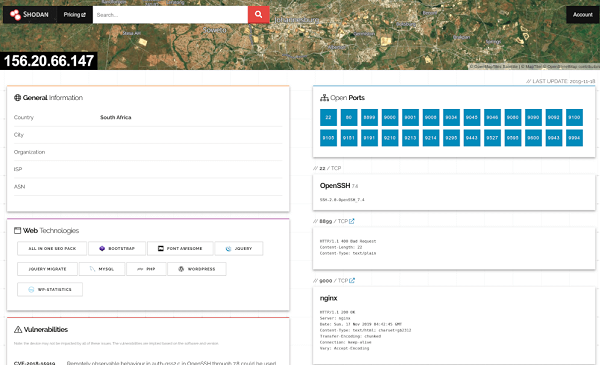Jump to port 9191 tile

coord(369,138)
